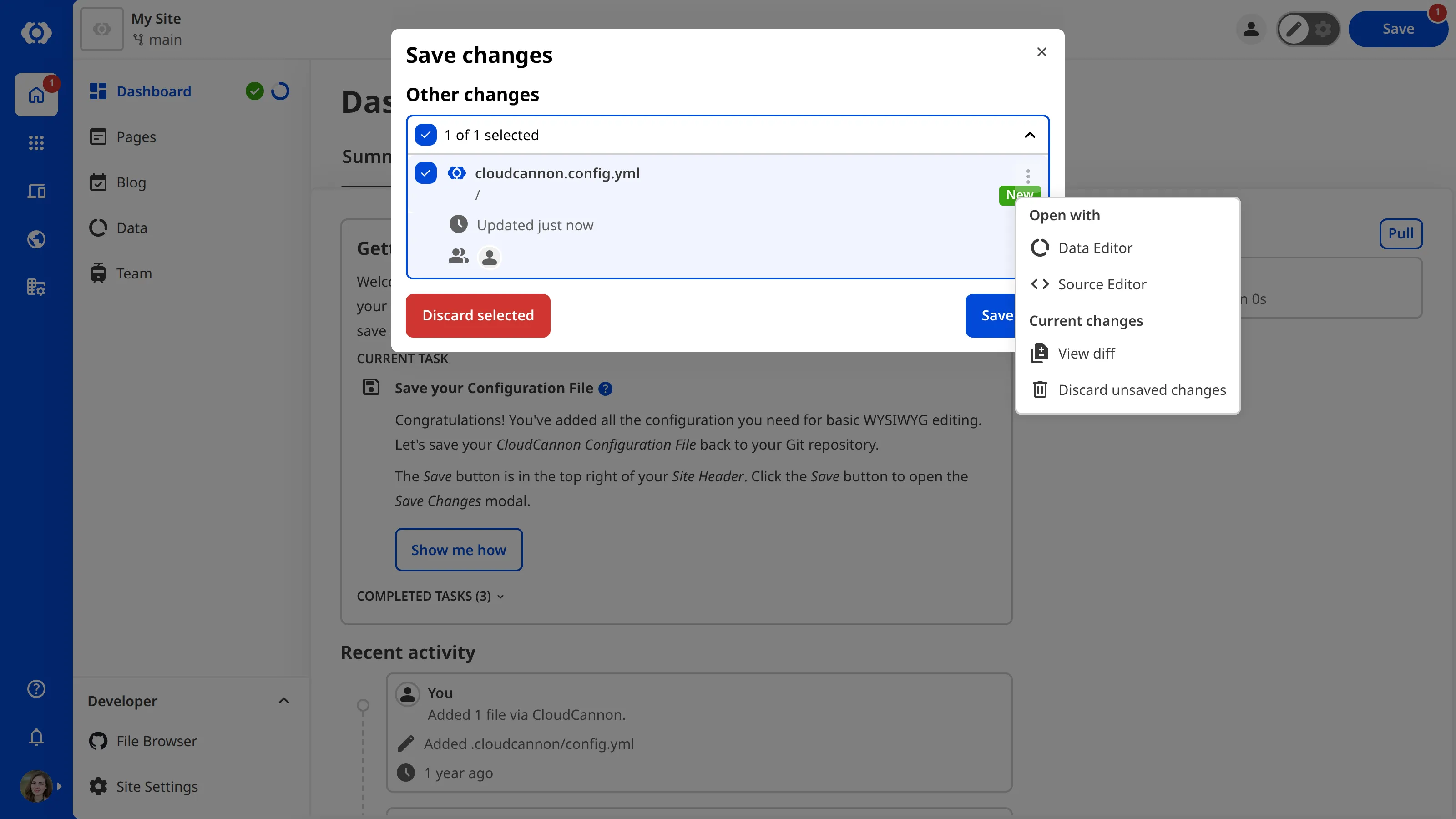Close the Save changes modal

click(x=1041, y=52)
